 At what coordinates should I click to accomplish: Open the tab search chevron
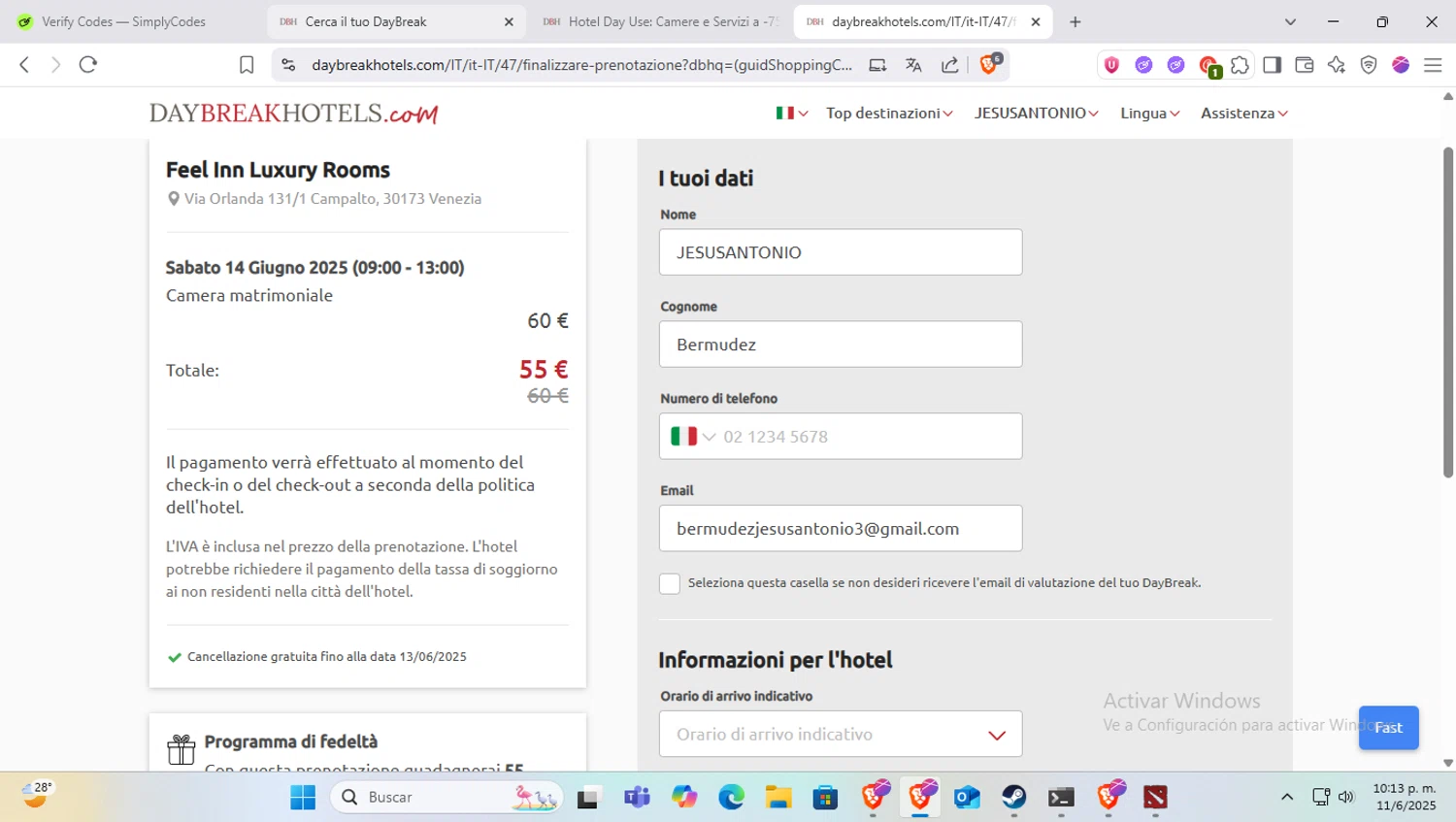(1290, 21)
